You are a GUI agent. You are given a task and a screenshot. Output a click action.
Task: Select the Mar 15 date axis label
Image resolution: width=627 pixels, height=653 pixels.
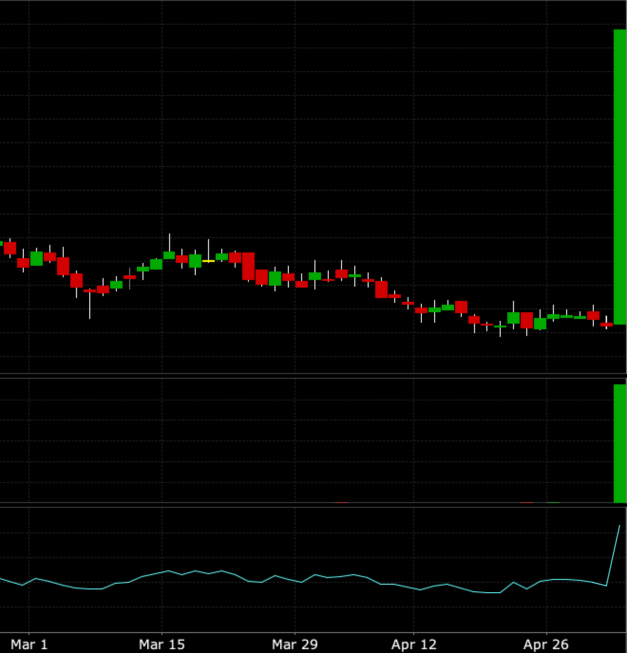pos(161,644)
